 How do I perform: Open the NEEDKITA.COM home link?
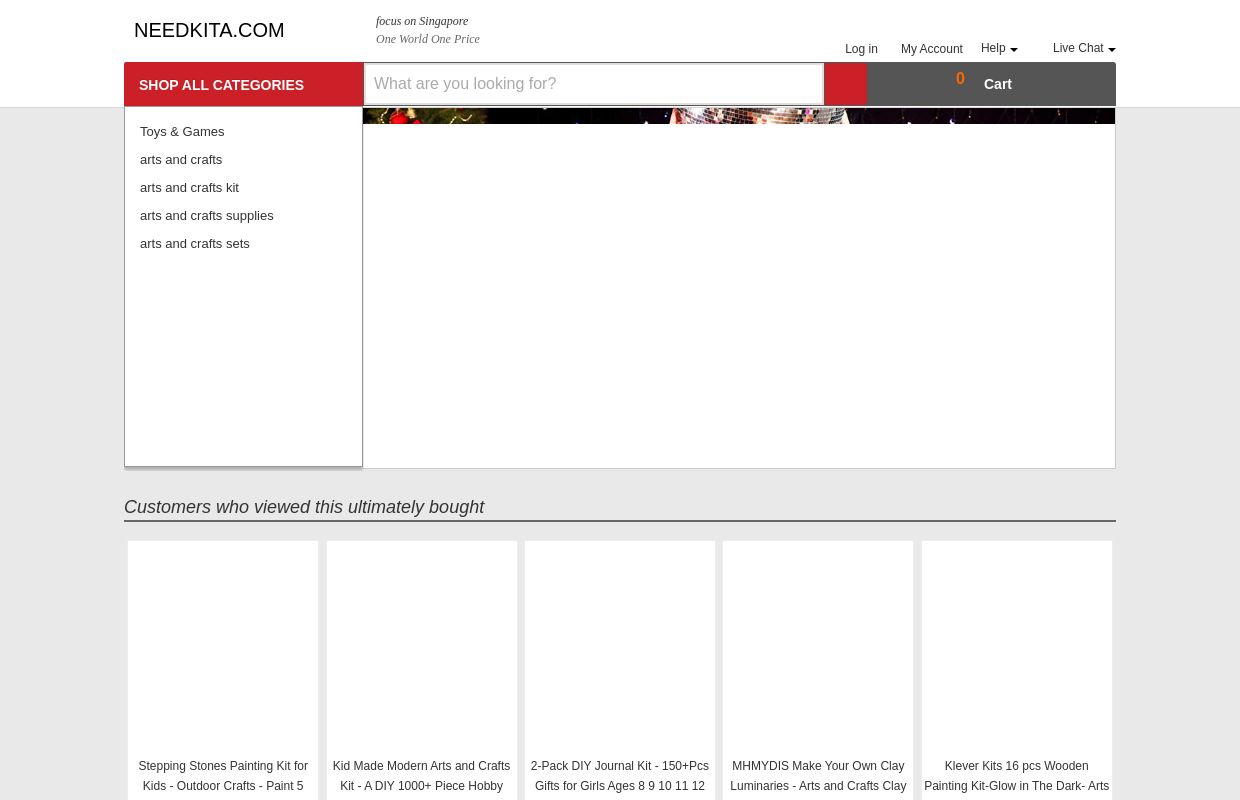209,30
